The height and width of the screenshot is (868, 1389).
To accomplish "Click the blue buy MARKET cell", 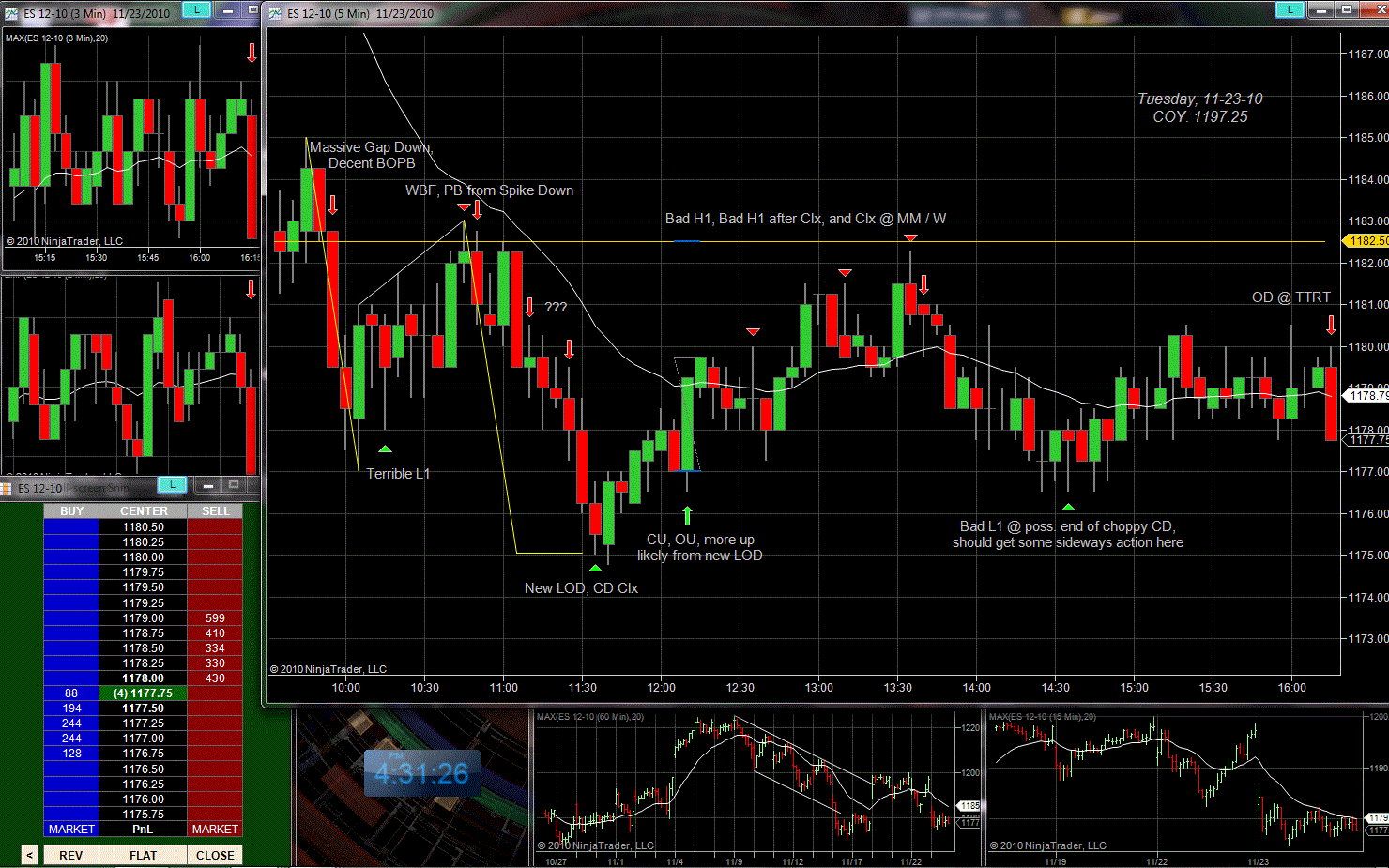I will (x=71, y=830).
